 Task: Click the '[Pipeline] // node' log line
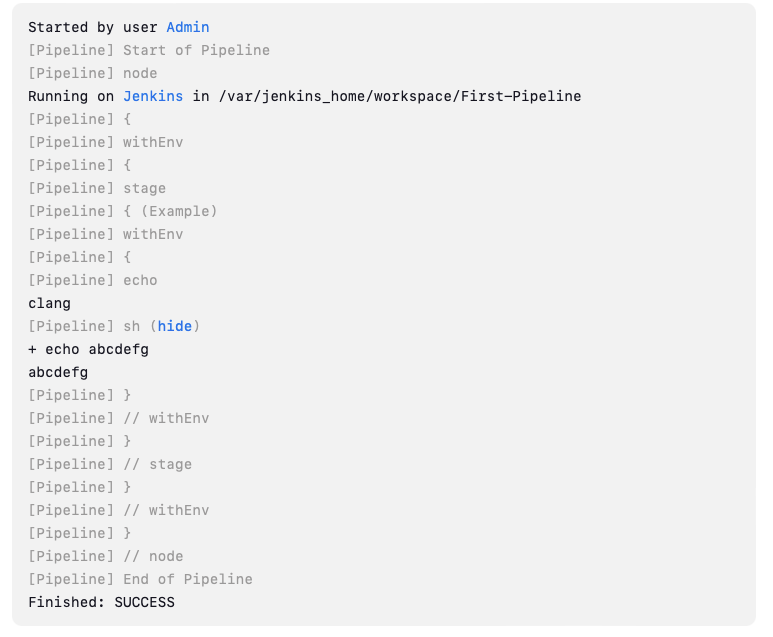click(x=105, y=557)
